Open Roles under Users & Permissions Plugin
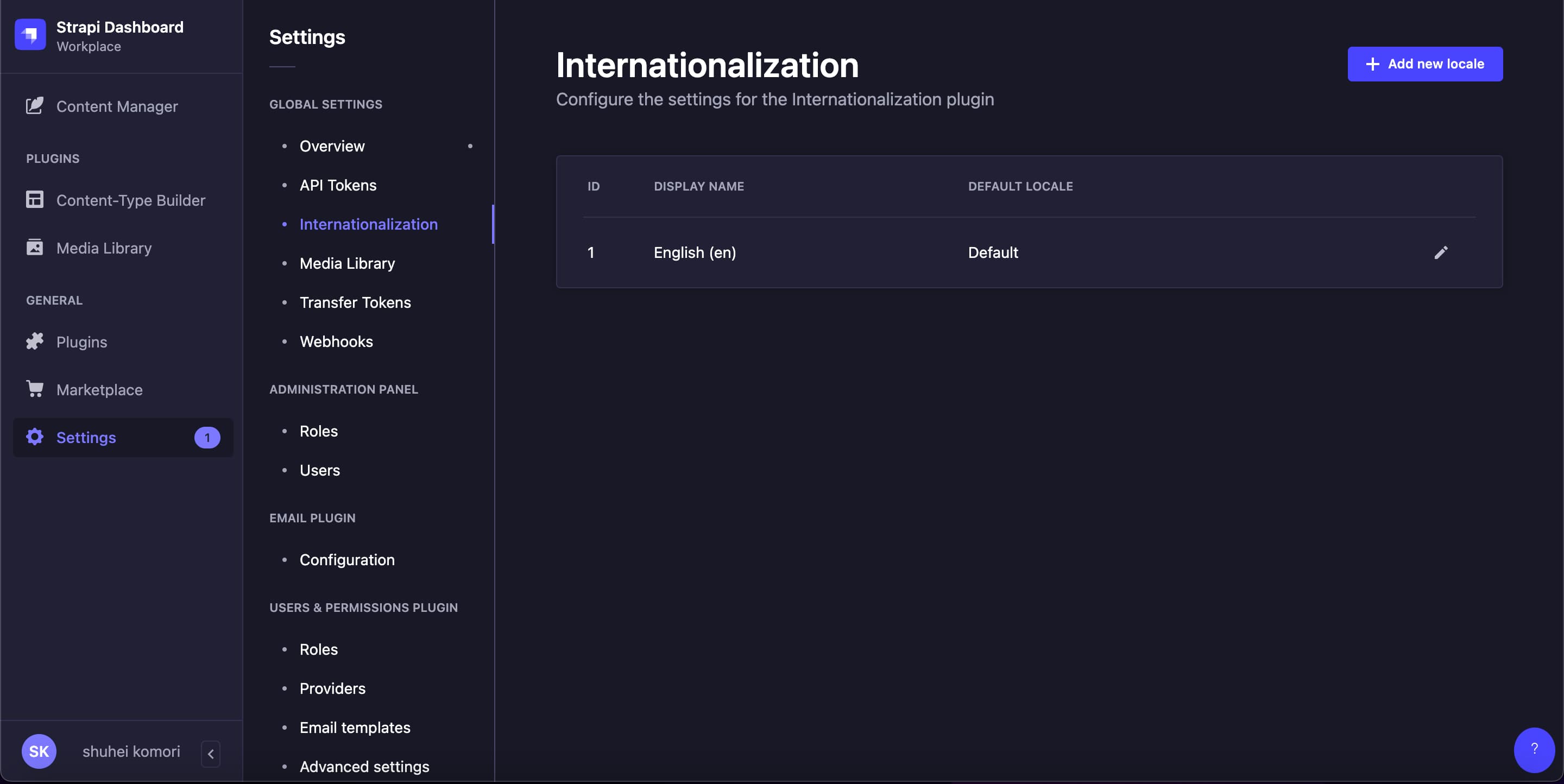The image size is (1564, 784). (x=319, y=649)
